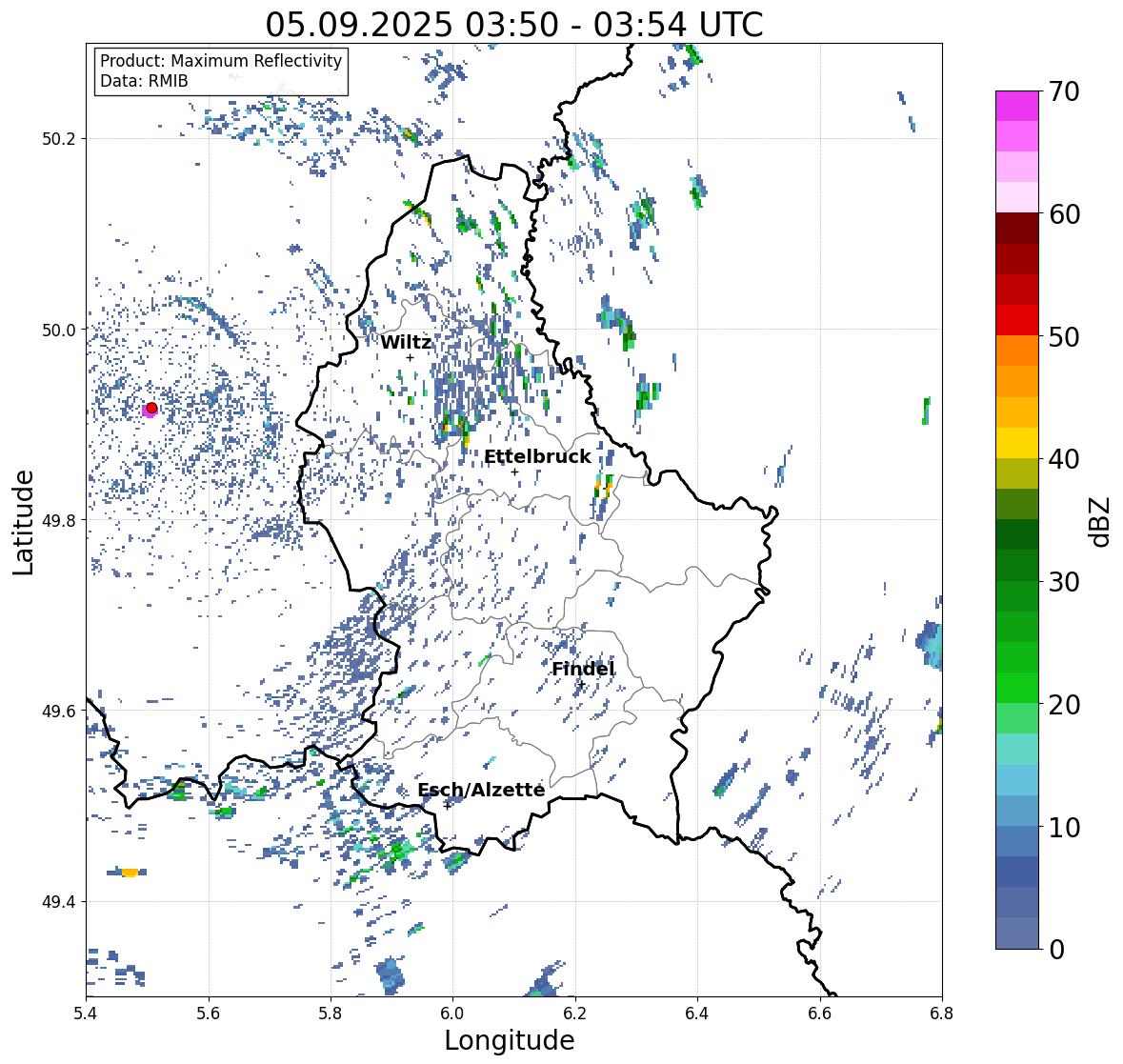Click the Data: RMIB source text

coord(144,81)
